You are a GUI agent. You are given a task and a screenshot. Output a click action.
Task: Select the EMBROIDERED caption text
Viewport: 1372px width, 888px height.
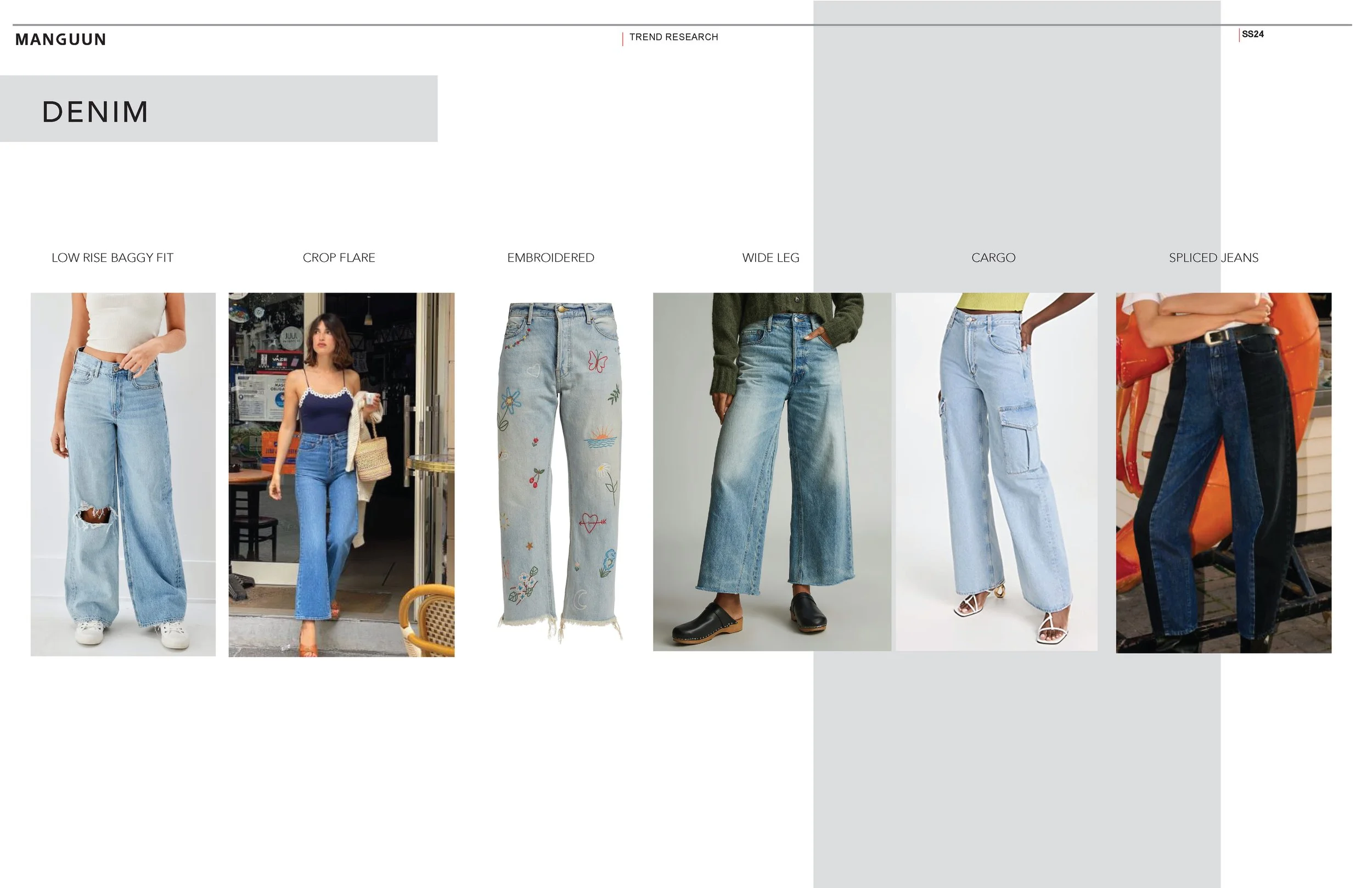(550, 258)
